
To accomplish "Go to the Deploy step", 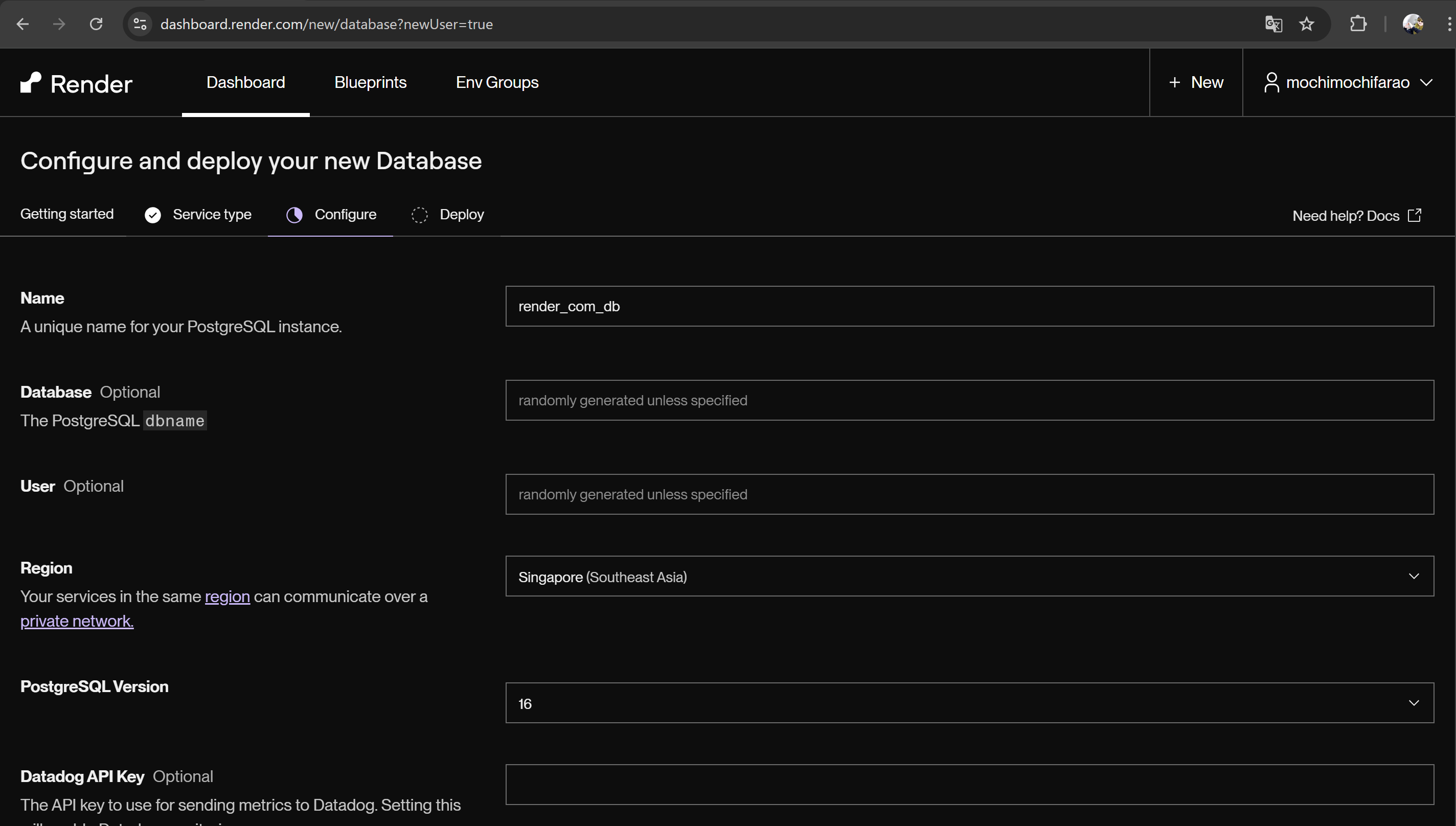I will 461,215.
